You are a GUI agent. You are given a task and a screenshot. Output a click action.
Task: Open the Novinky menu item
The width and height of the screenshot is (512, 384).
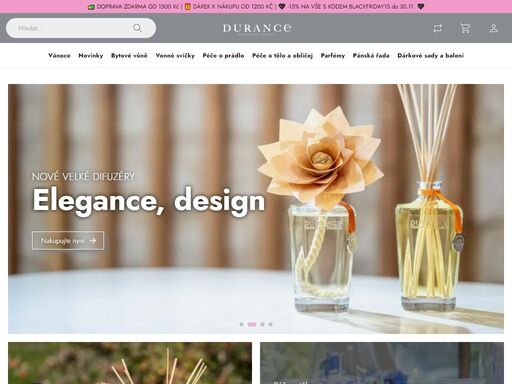tap(91, 56)
